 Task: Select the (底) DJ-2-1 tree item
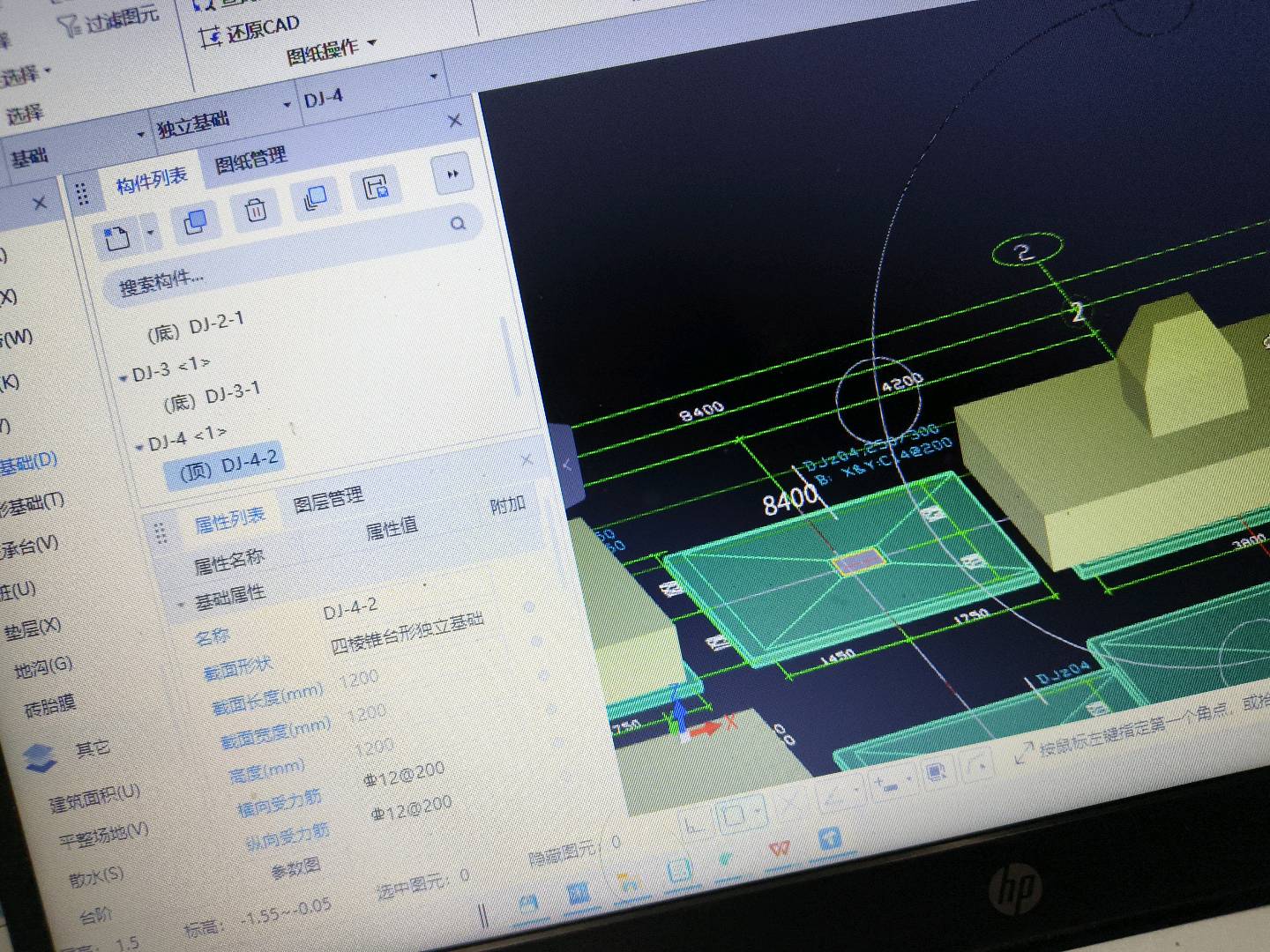click(195, 327)
